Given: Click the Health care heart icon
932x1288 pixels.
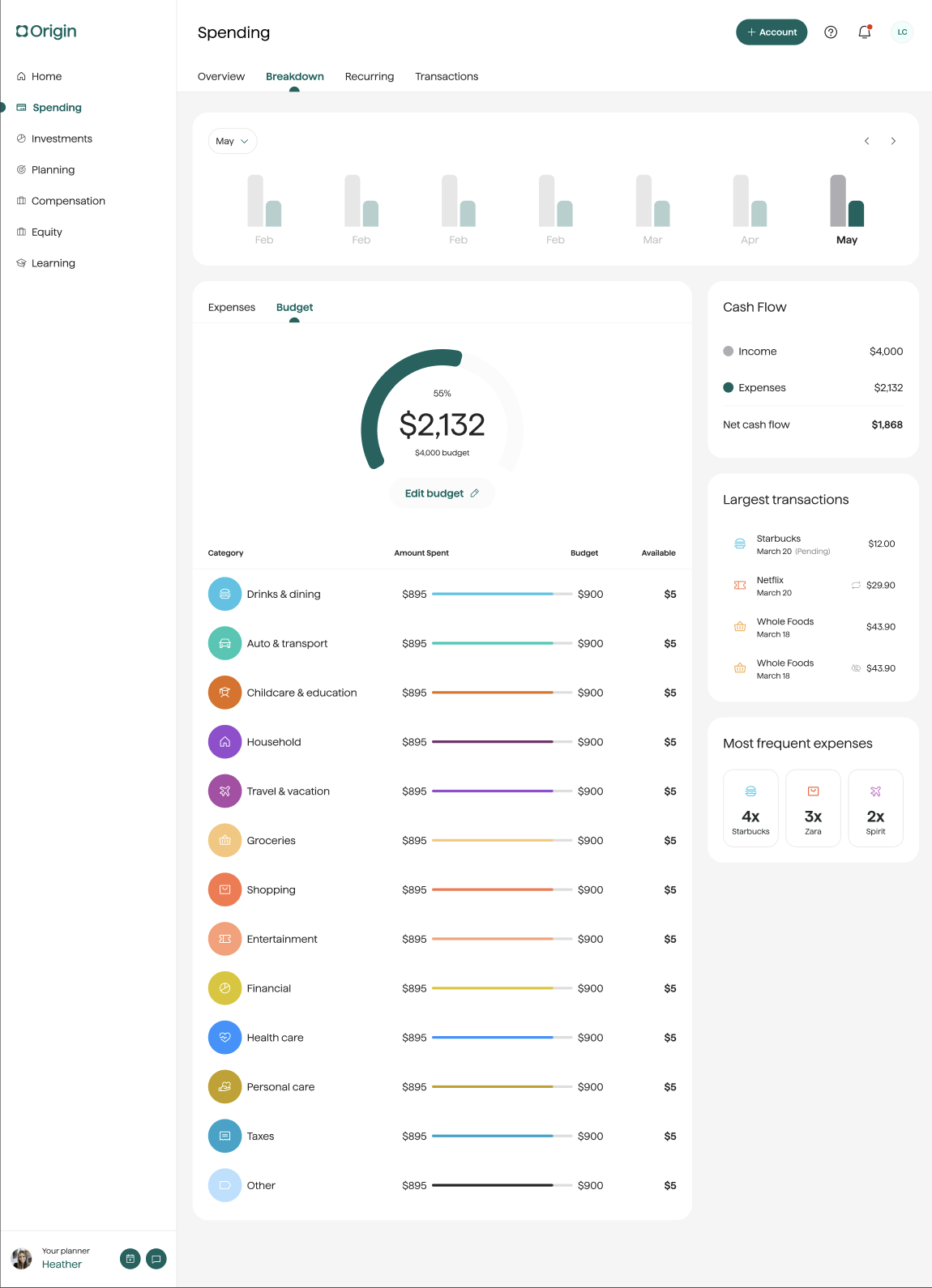Looking at the screenshot, I should click(225, 1038).
